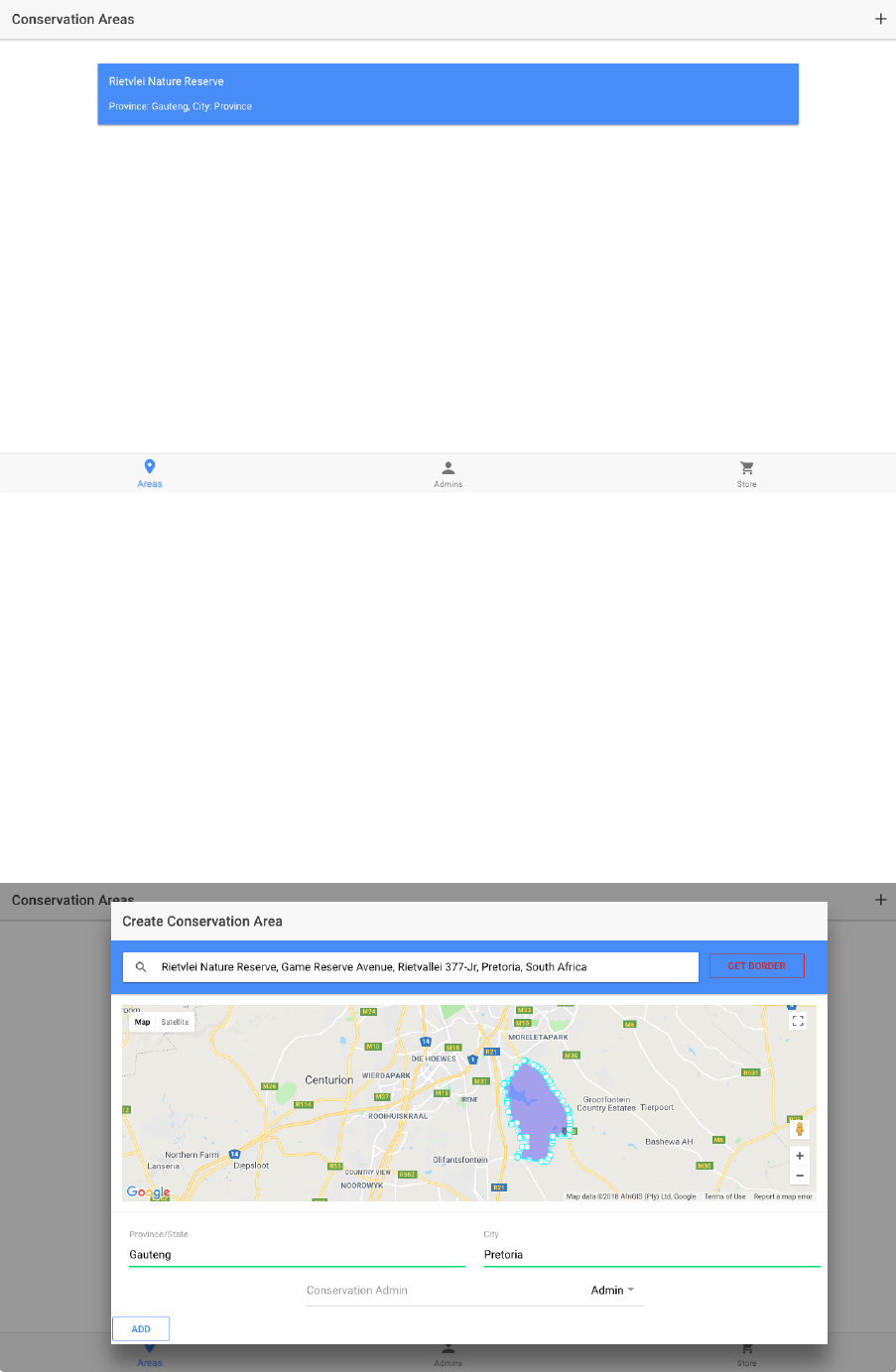Click the plus icon in the top Conservation Areas header
Image resolution: width=896 pixels, height=1372 pixels.
pyautogui.click(x=880, y=19)
